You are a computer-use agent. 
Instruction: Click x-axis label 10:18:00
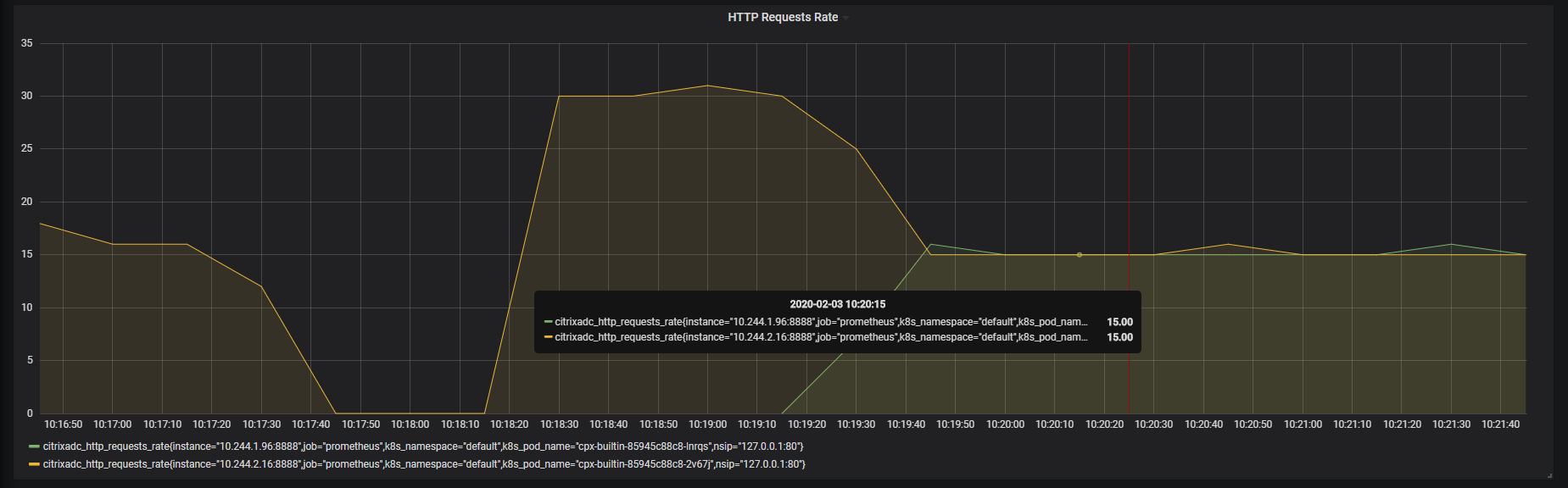click(x=410, y=424)
